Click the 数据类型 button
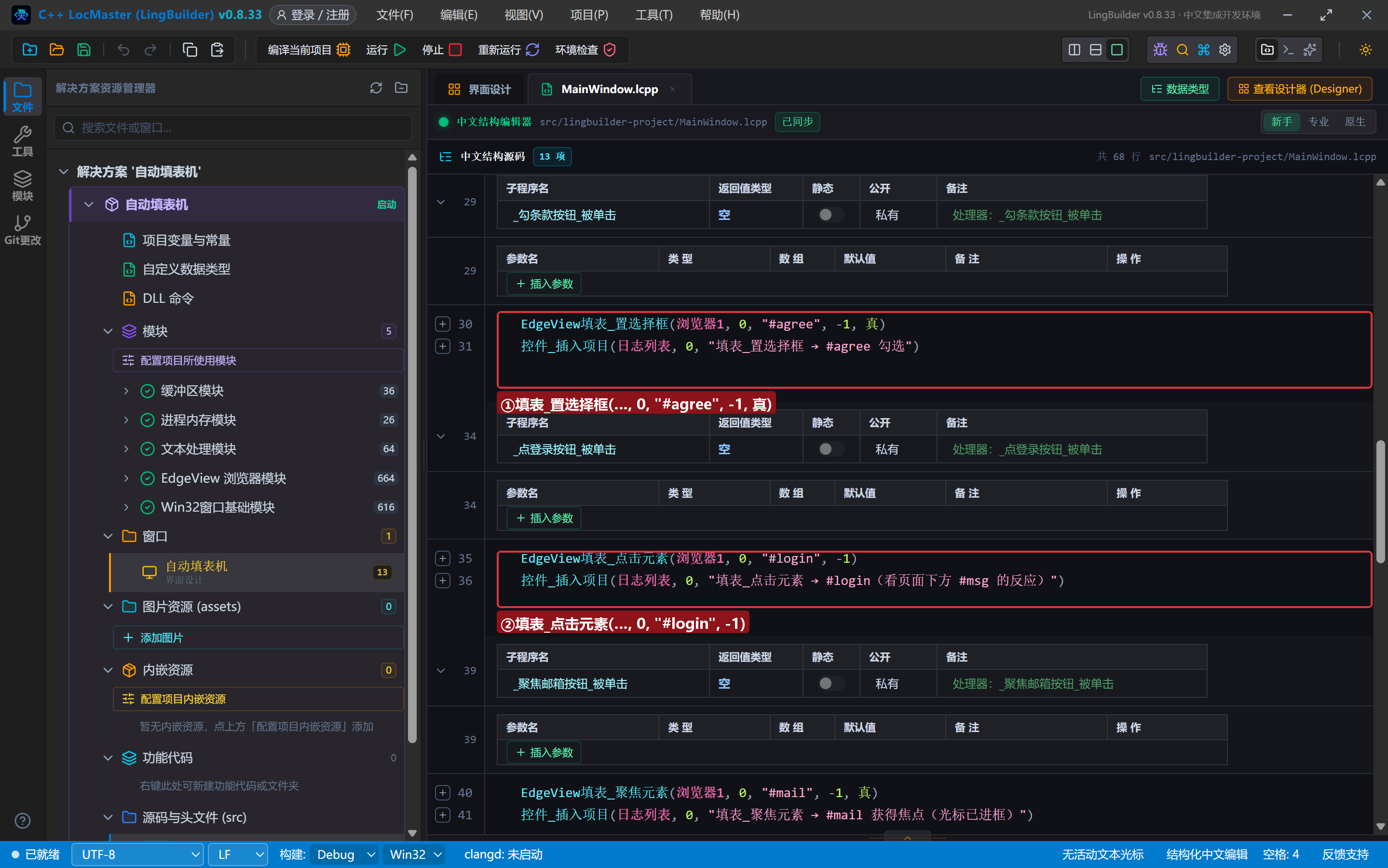Screen dimensions: 1388x868 pos(1180,89)
